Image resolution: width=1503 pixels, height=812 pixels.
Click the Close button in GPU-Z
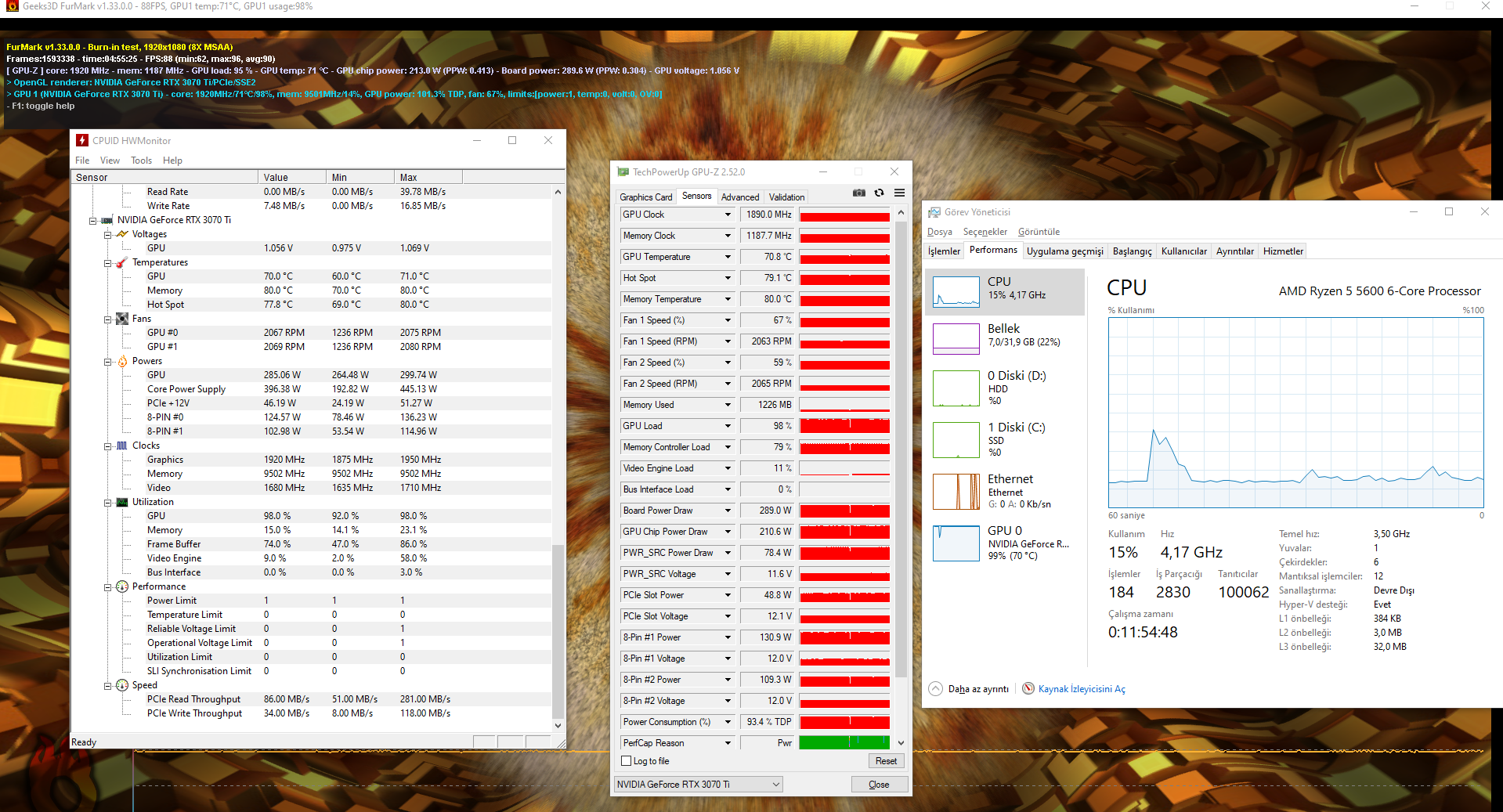point(880,784)
